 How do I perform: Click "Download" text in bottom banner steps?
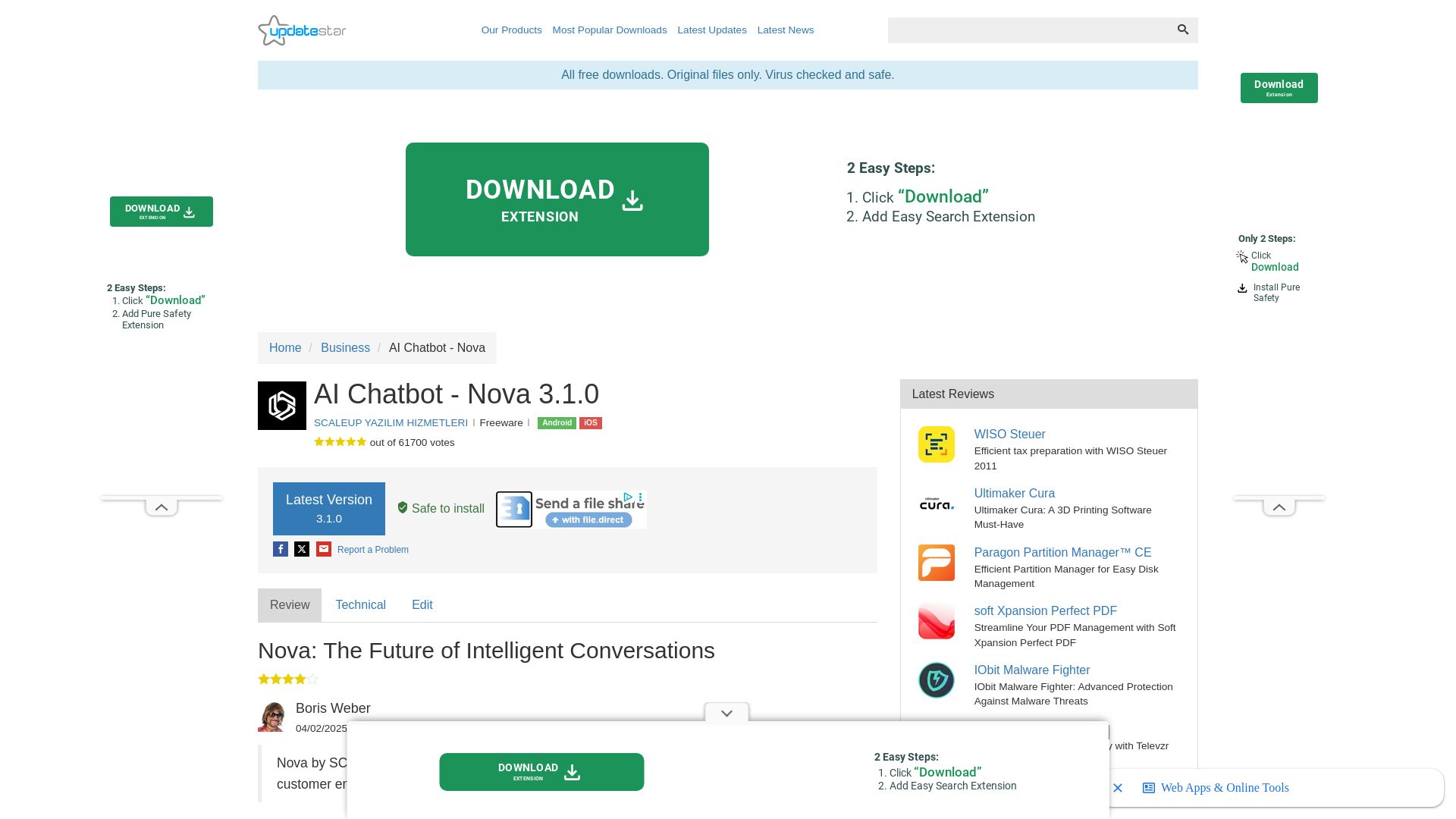[948, 772]
